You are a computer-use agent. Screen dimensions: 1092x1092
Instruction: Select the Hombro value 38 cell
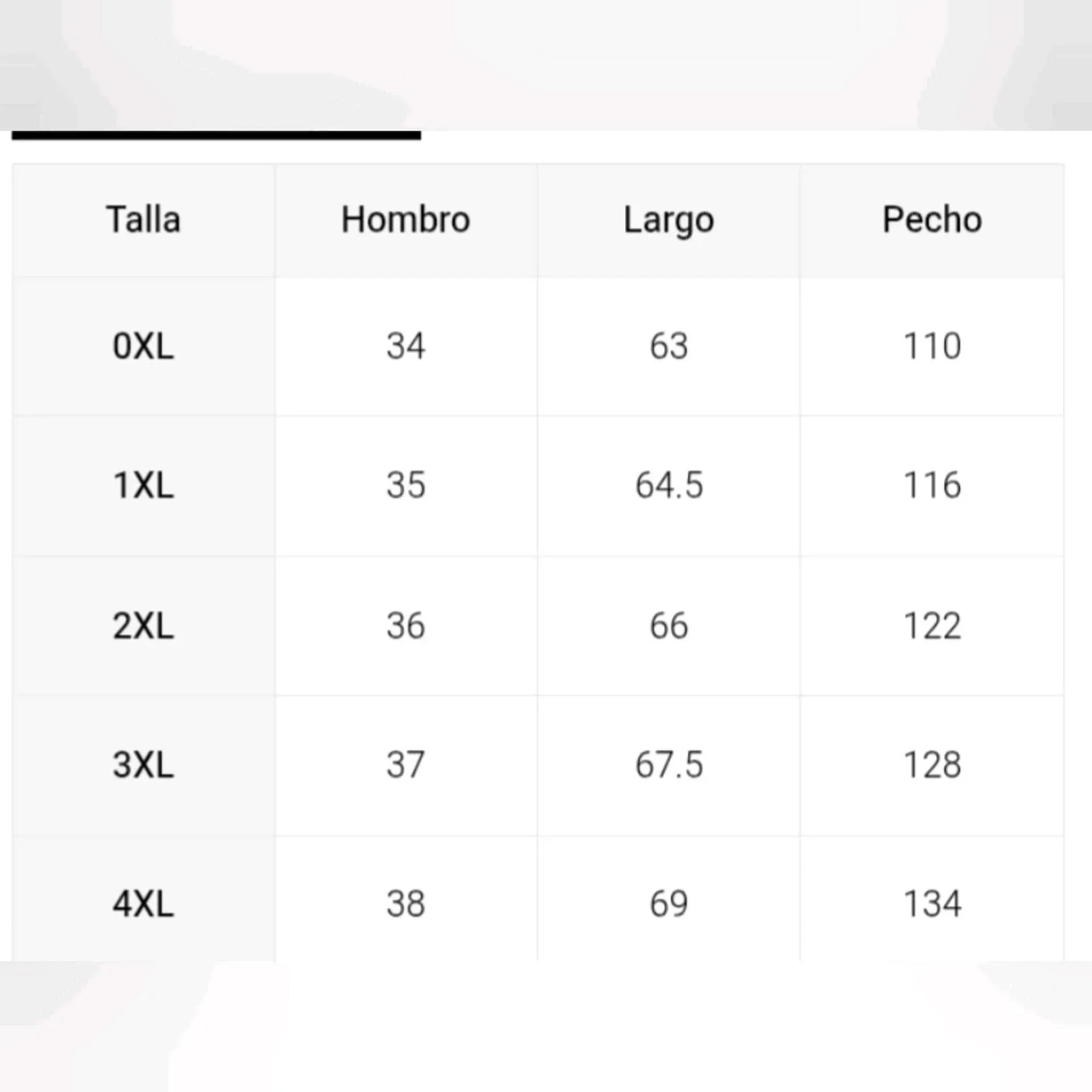pos(406,904)
